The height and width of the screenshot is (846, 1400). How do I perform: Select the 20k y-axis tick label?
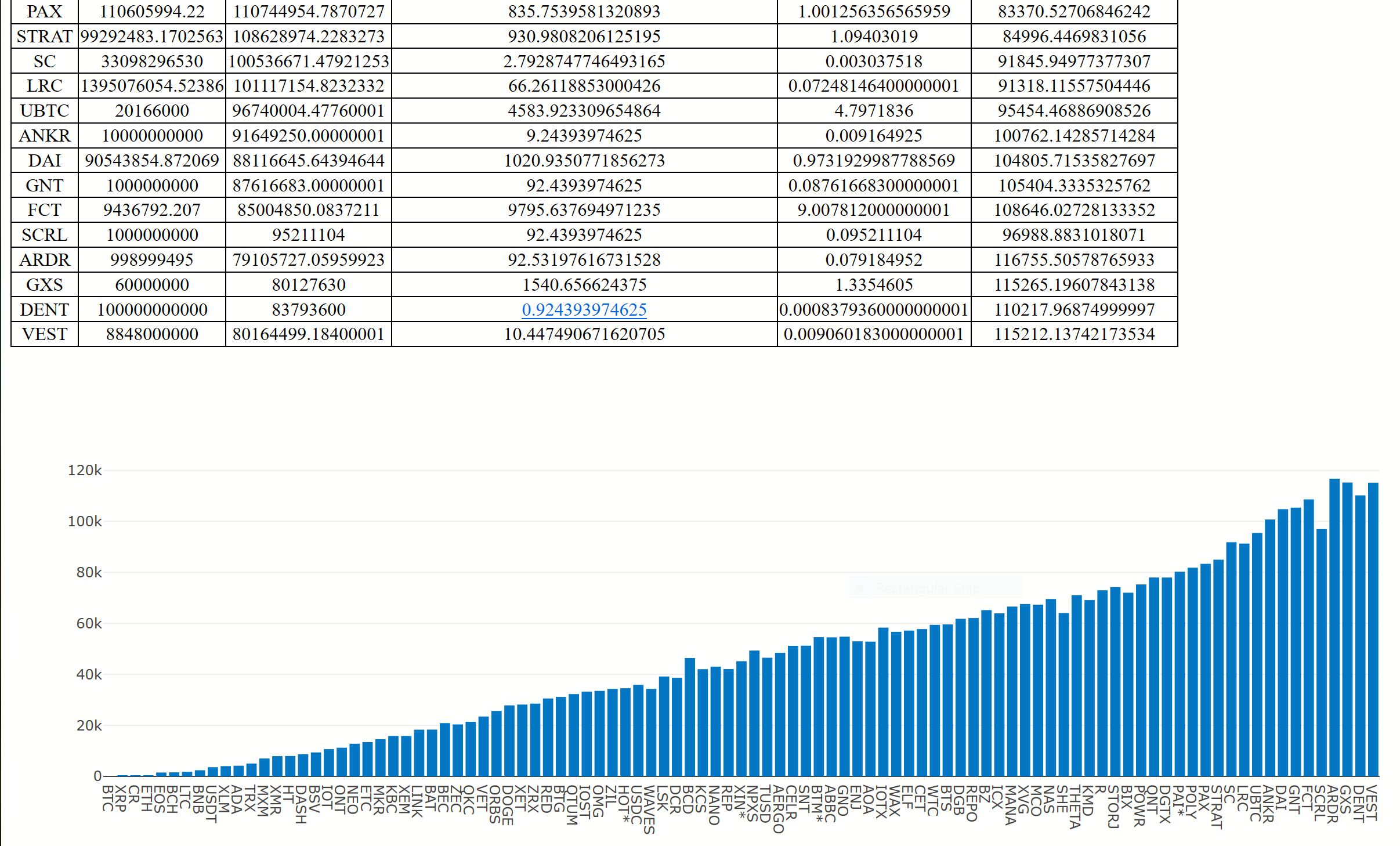pos(89,726)
